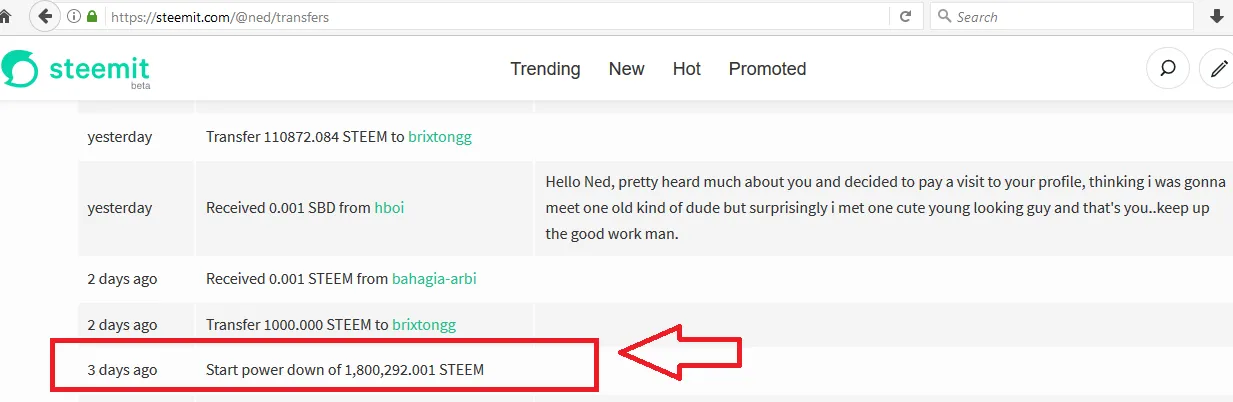Image resolution: width=1233 pixels, height=402 pixels.
Task: Click the green padlock security icon
Action: (x=92, y=17)
